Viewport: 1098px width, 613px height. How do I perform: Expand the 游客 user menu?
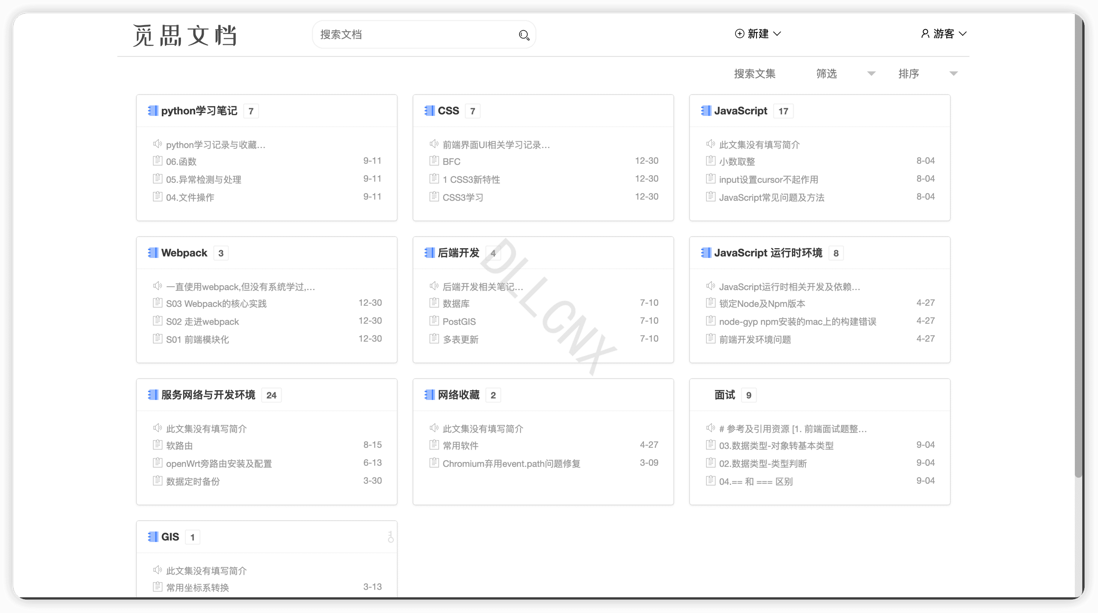point(943,34)
